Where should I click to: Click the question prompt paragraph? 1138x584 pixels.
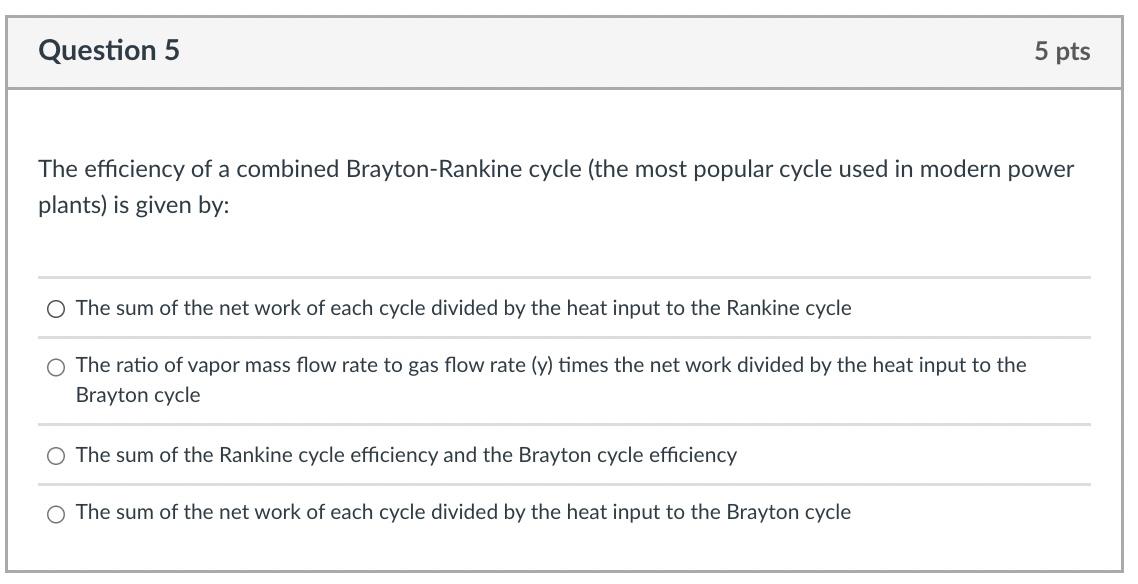coord(555,186)
